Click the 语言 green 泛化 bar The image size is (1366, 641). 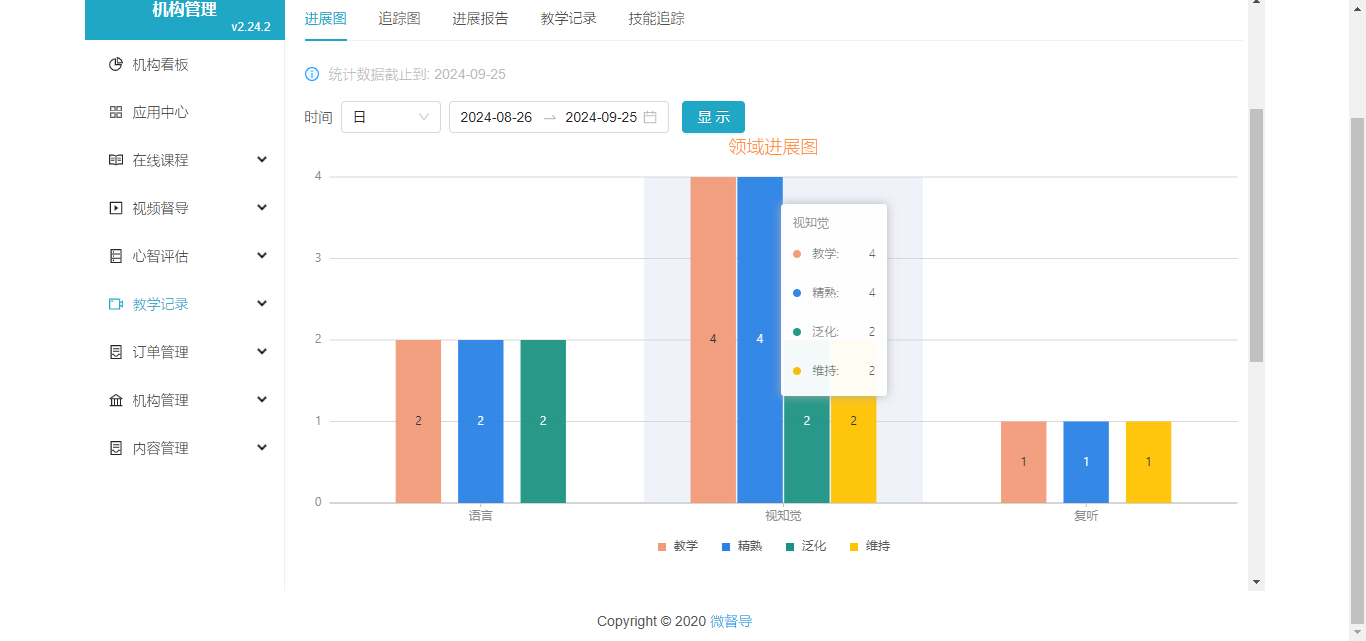pyautogui.click(x=543, y=421)
